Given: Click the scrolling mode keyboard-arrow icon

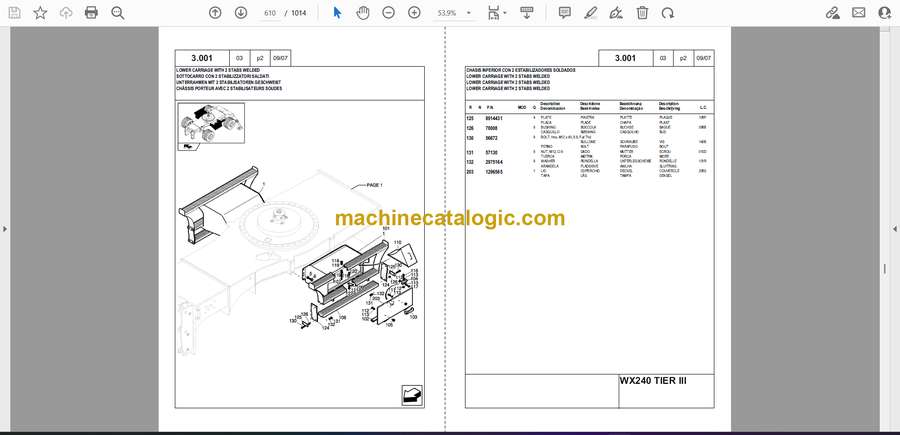Looking at the screenshot, I should [x=526, y=13].
